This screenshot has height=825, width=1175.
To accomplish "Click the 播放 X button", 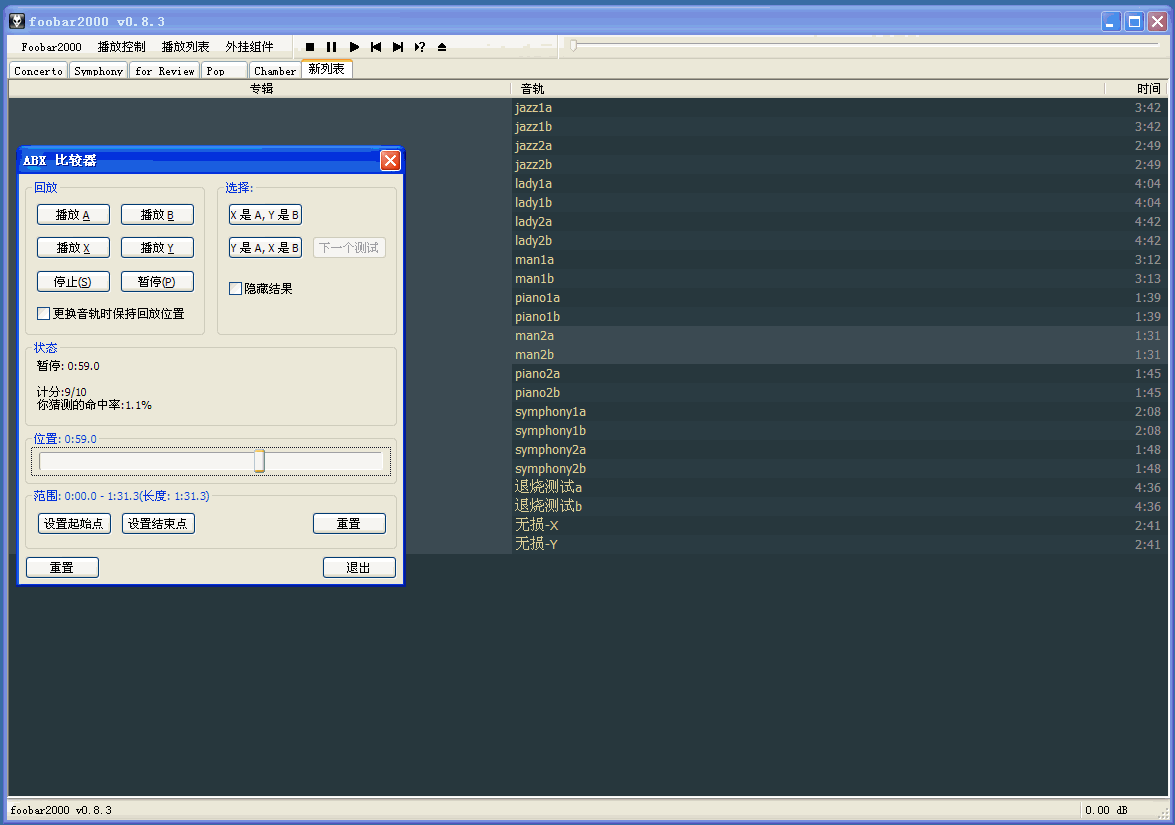I will [73, 248].
